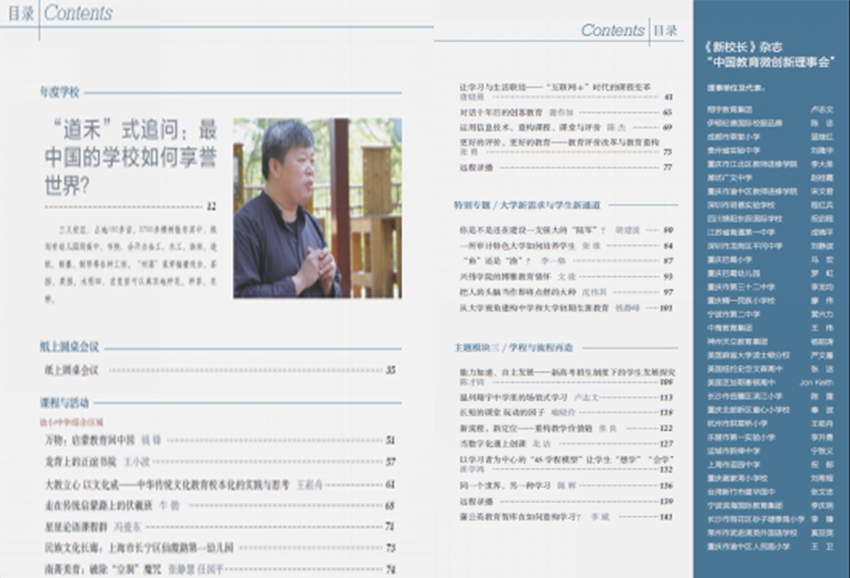Select the 特别专题 / 大学新需求与学生新通道 heading
Screen dimensions: 850x578
click(x=526, y=205)
